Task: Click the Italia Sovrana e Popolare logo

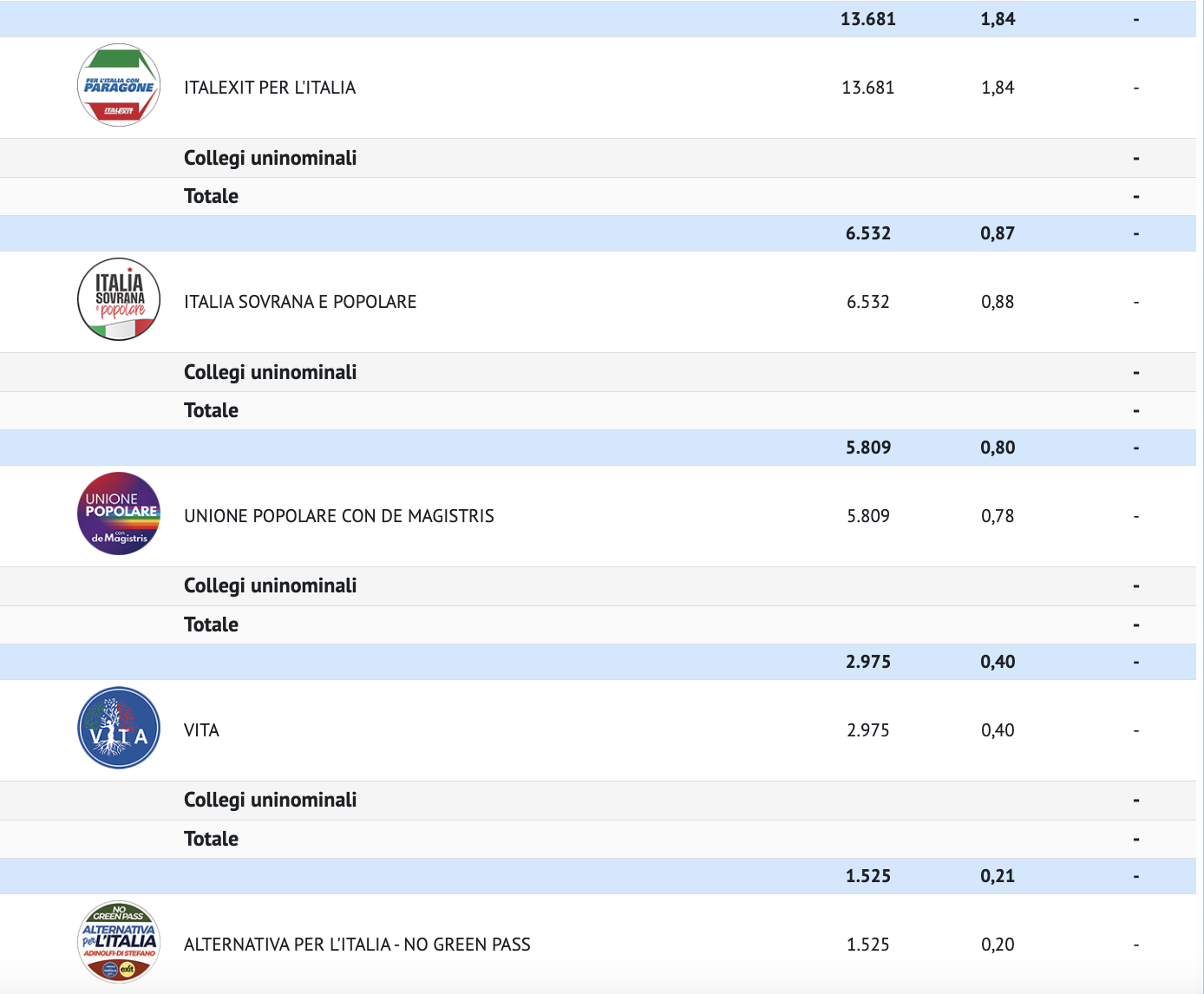Action: (x=119, y=300)
